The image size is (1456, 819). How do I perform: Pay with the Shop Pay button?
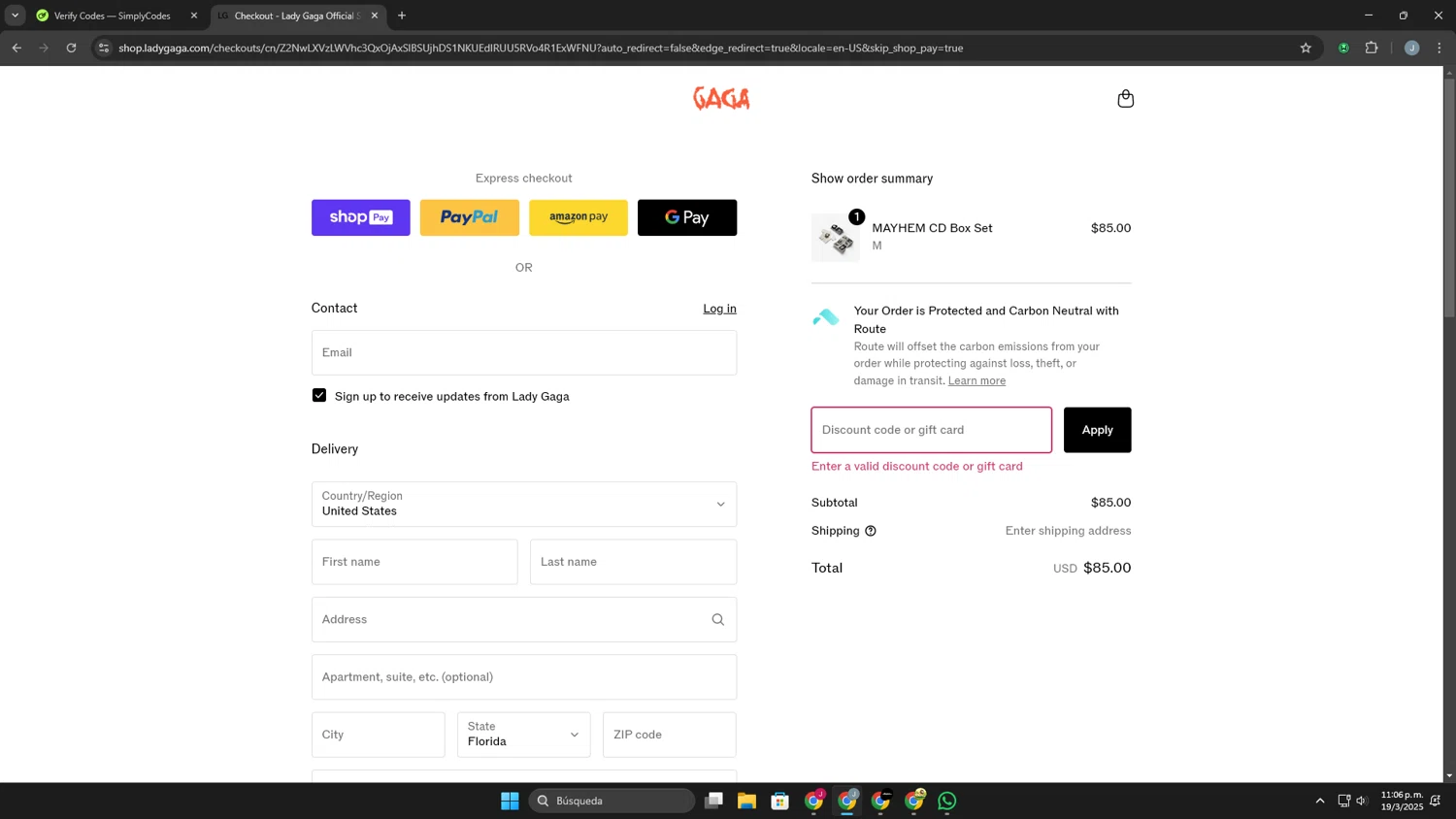pos(361,217)
